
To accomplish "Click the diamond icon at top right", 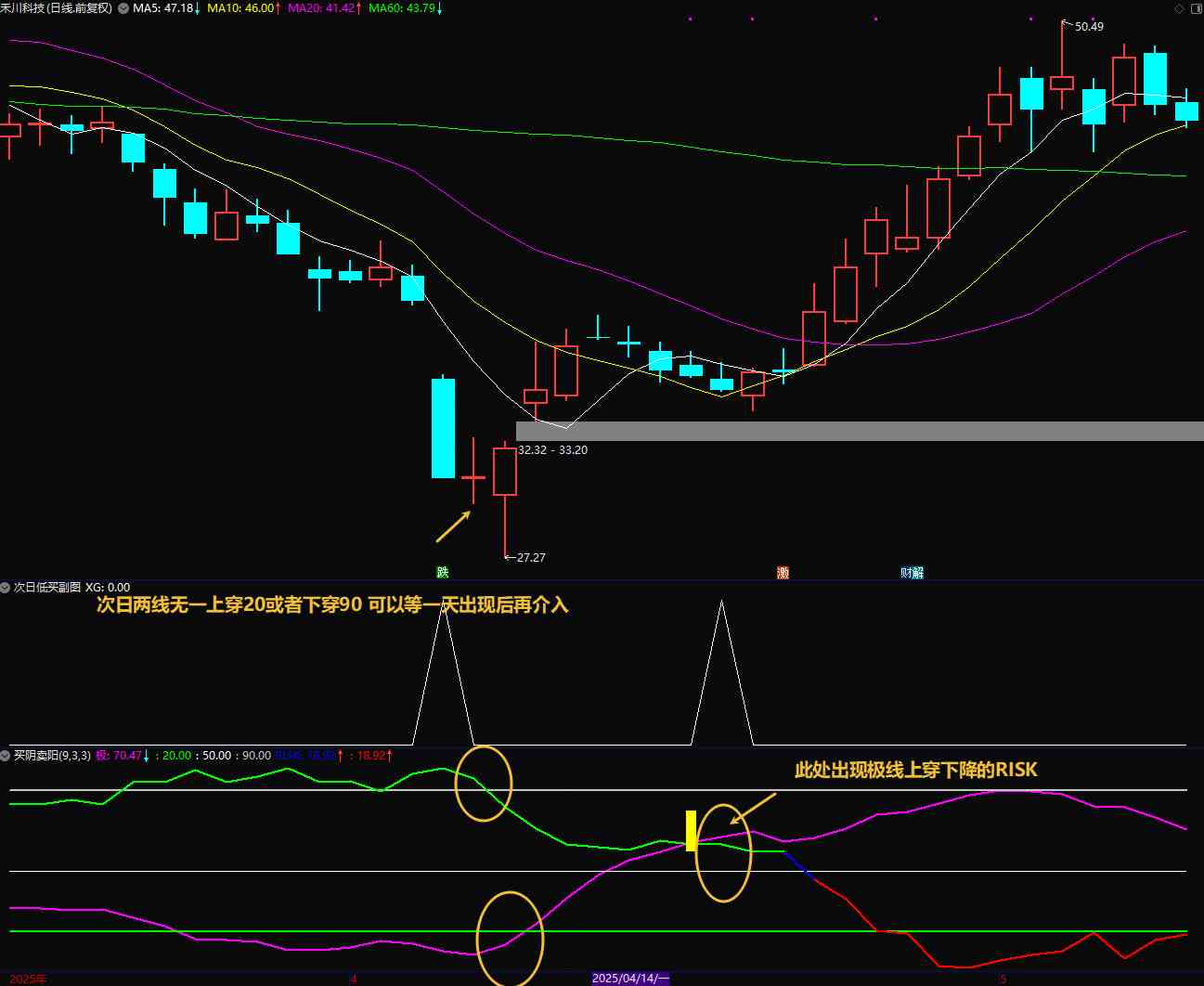I will coord(1179,8).
